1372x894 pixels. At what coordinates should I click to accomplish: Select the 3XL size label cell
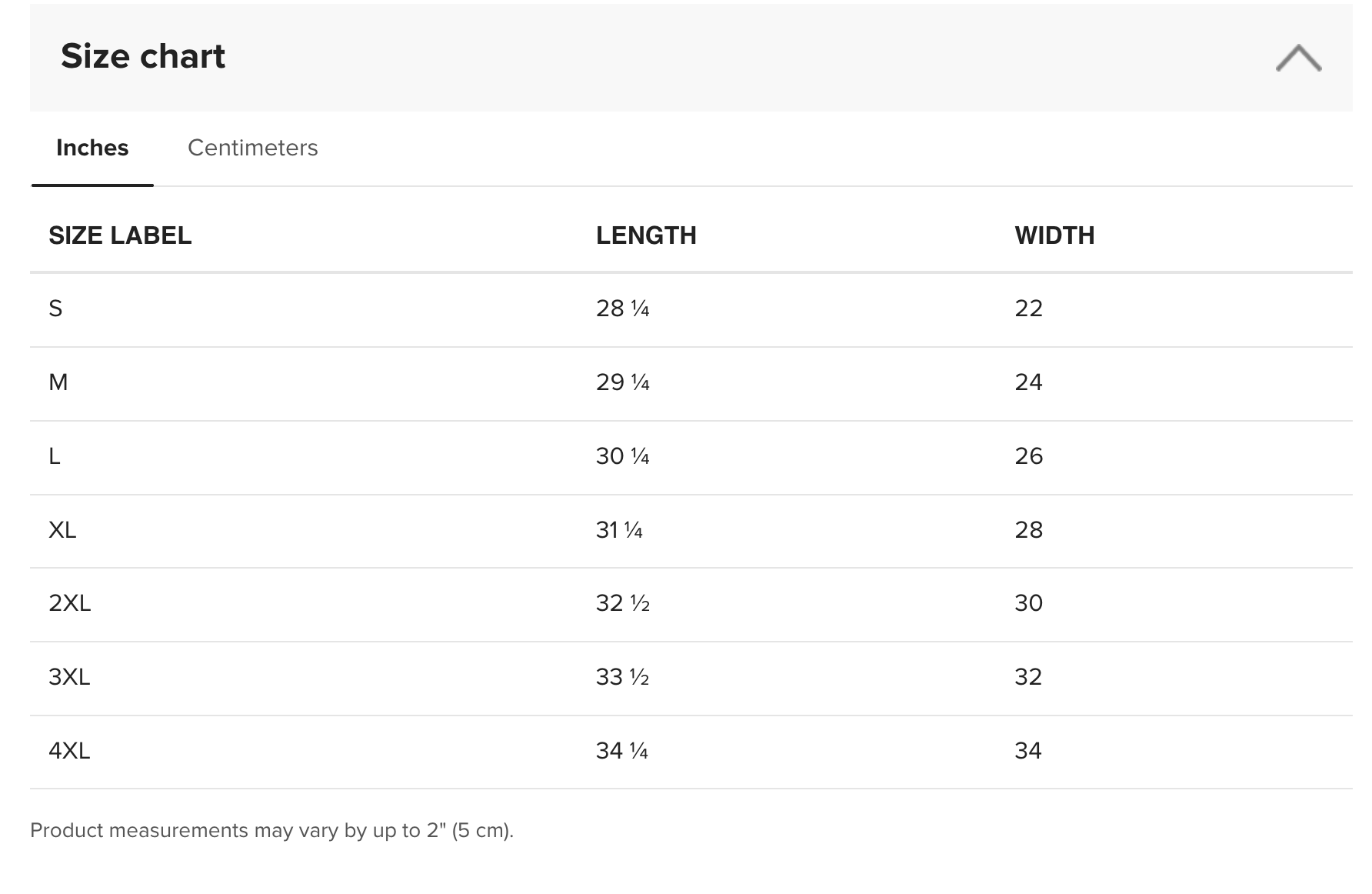[x=69, y=677]
